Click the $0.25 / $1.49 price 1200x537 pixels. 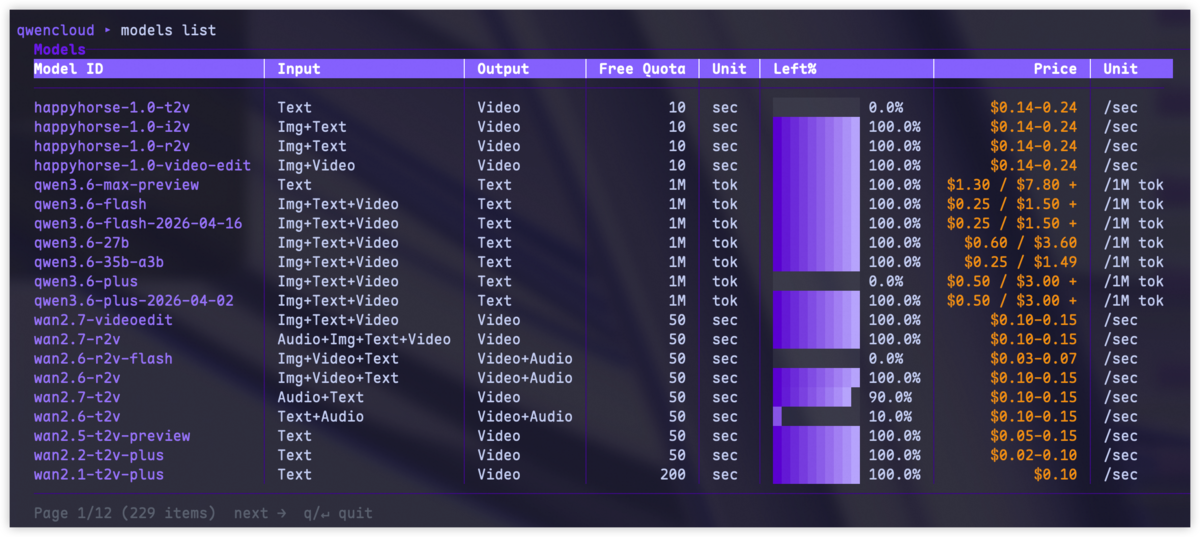pos(1020,262)
